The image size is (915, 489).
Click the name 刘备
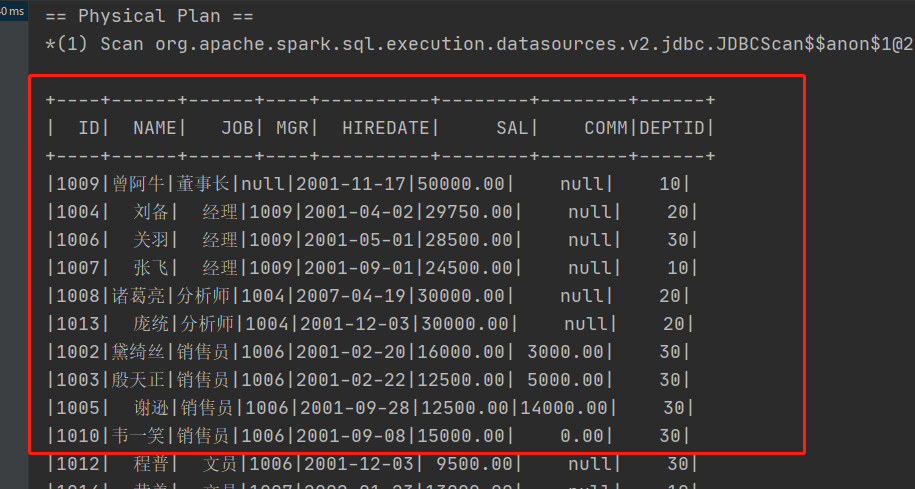click(x=151, y=212)
